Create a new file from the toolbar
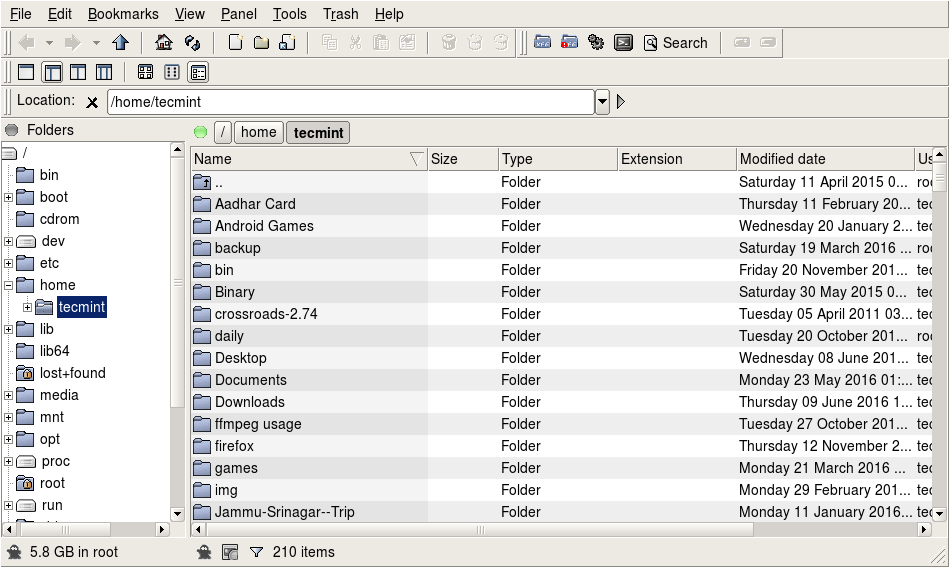949x567 pixels. pos(236,43)
